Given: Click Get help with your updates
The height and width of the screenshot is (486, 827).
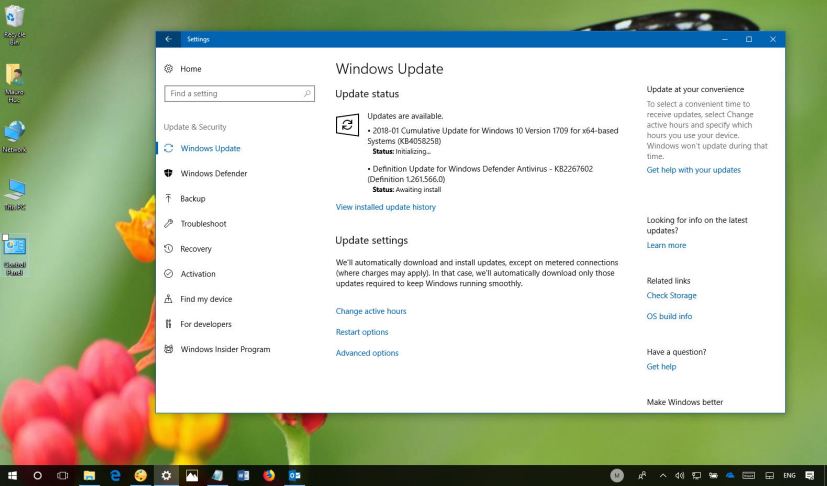Looking at the screenshot, I should tap(694, 170).
